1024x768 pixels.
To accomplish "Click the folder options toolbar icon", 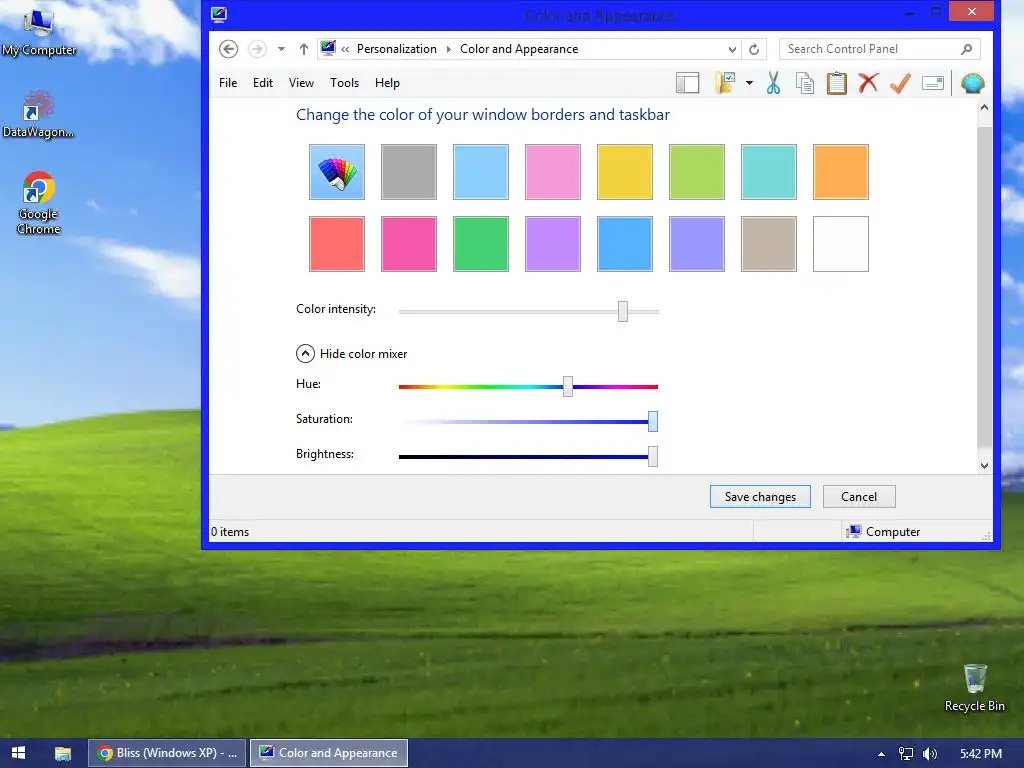I will [x=725, y=83].
